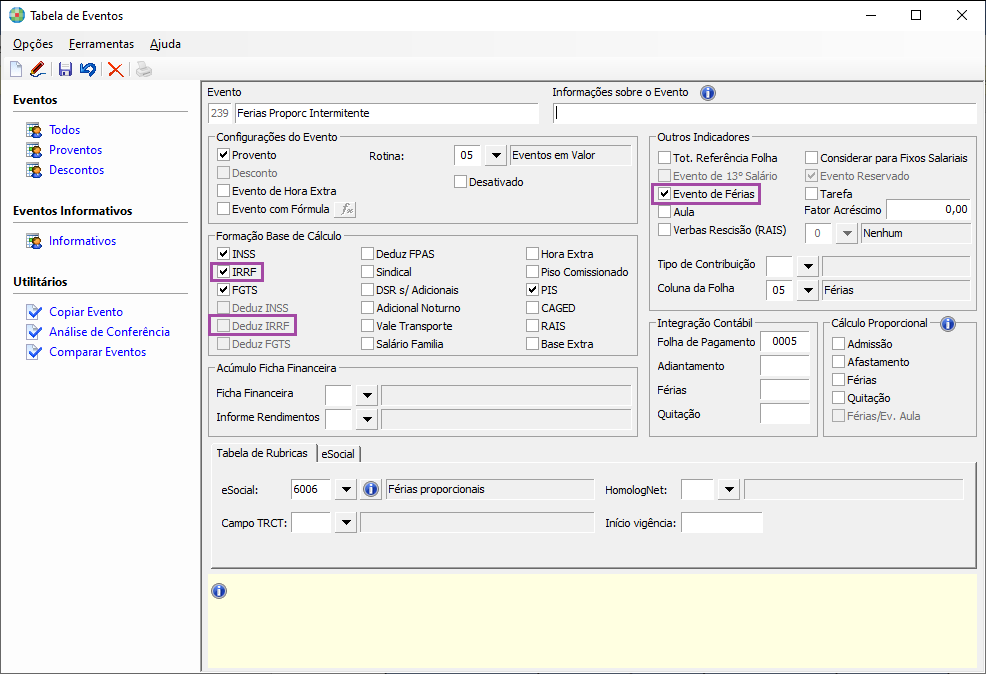Click the Tabela de Eventos app icon
This screenshot has height=674, width=986.
click(x=17, y=15)
